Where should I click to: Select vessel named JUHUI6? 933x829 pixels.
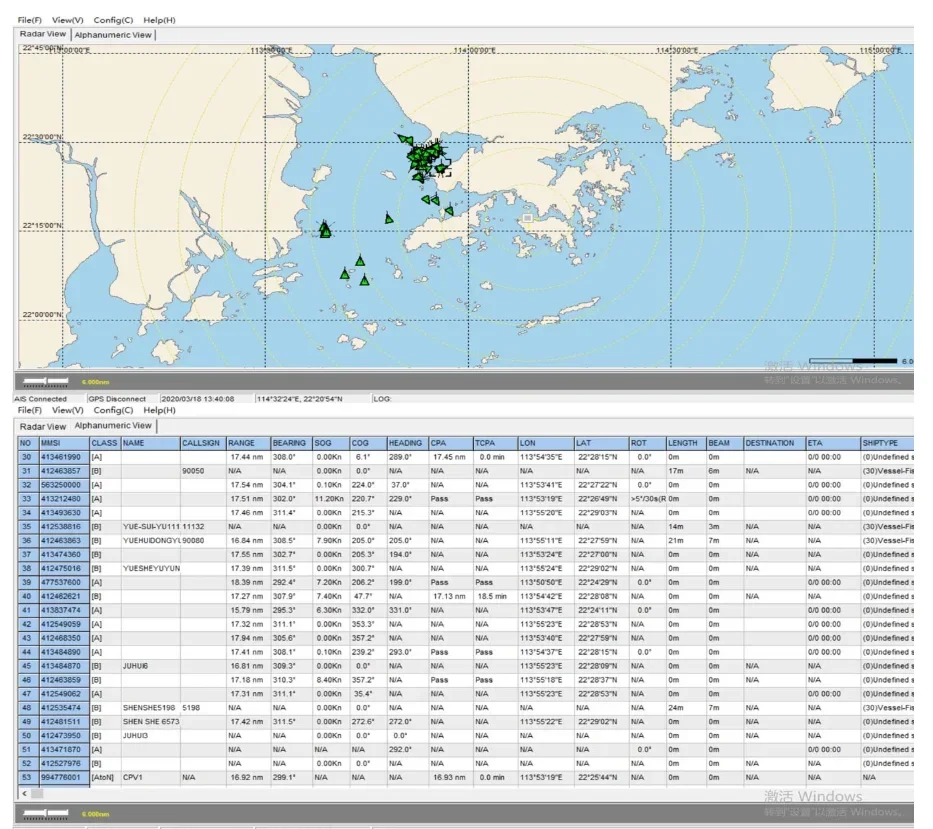pyautogui.click(x=466, y=666)
